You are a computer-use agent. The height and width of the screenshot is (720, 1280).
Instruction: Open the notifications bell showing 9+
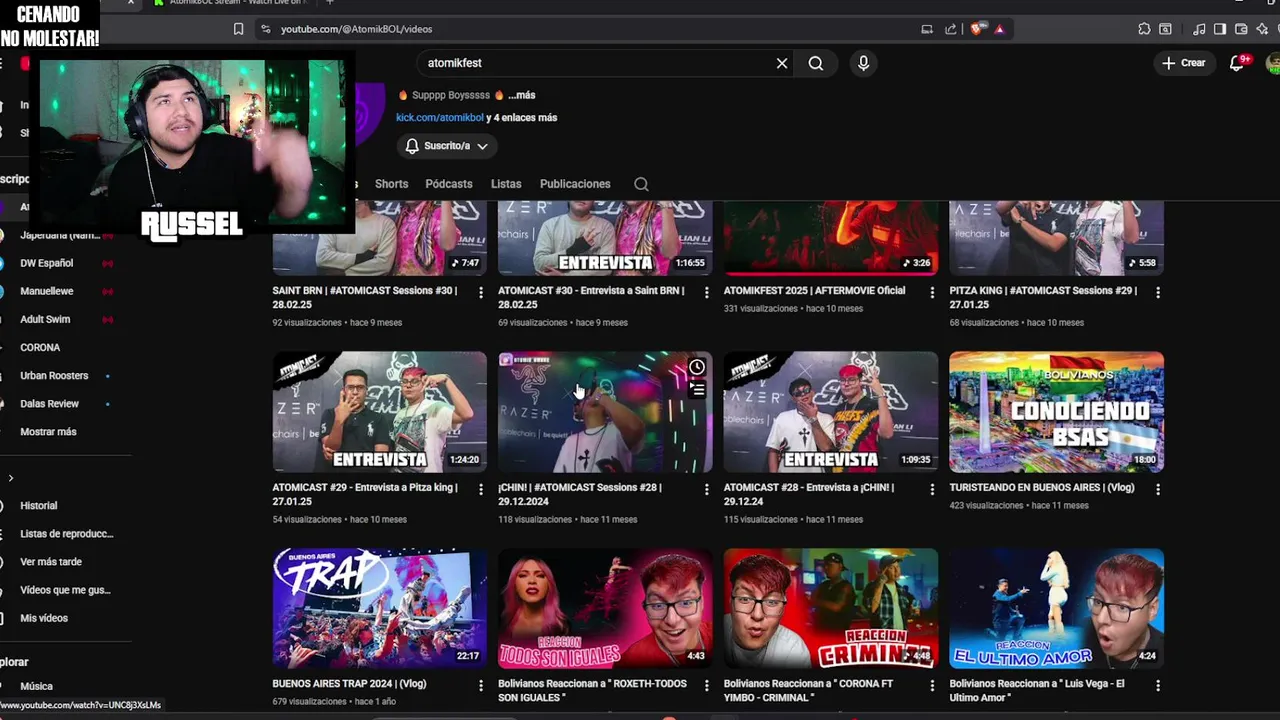point(1237,63)
